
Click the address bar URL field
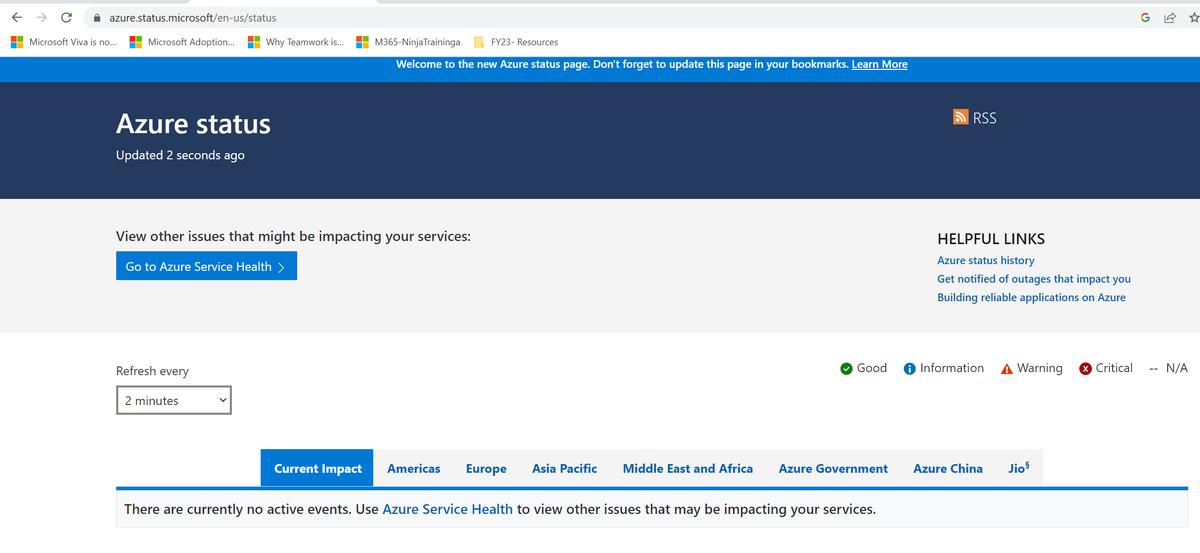click(x=600, y=18)
